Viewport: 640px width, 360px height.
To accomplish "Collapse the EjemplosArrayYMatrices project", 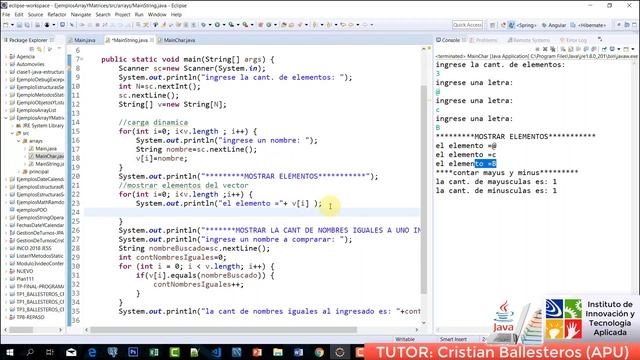I will 6,118.
